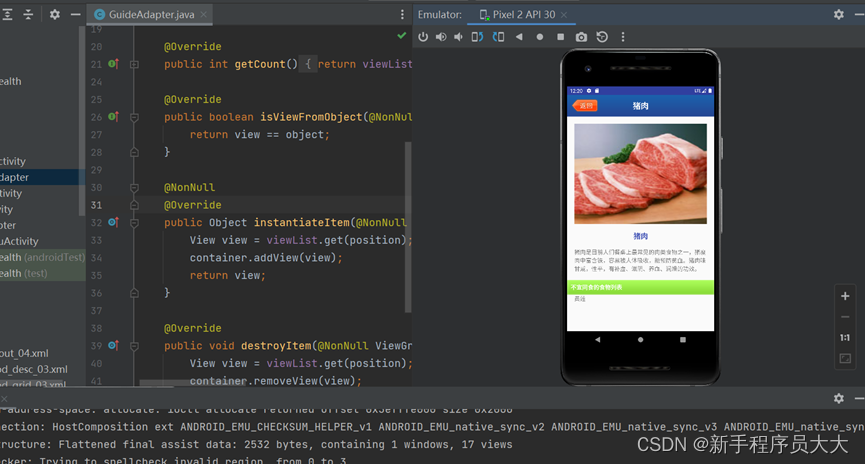The width and height of the screenshot is (865, 464).
Task: Tap the orange back button in app
Action: click(585, 105)
